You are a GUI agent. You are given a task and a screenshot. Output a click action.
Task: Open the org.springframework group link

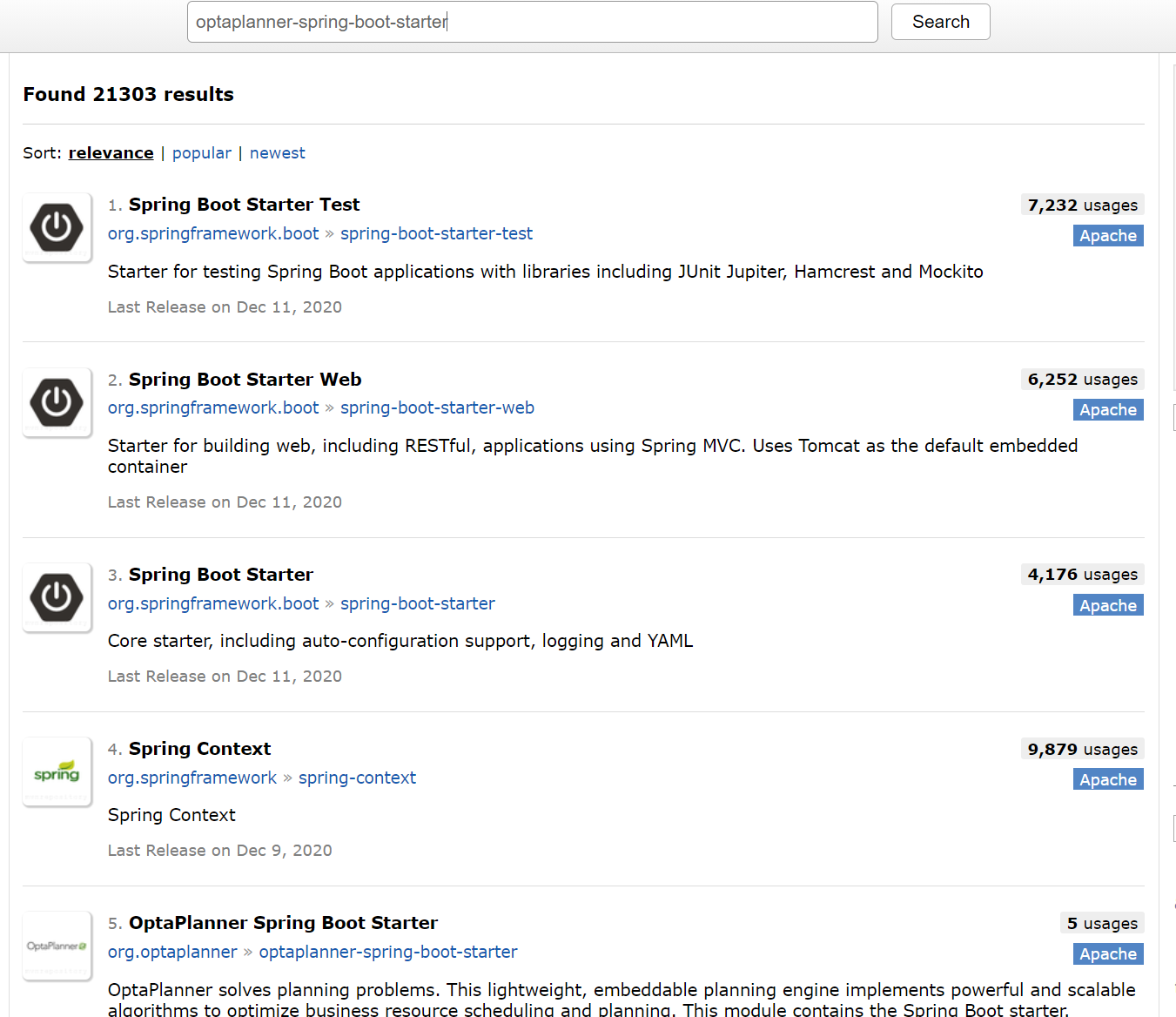192,778
